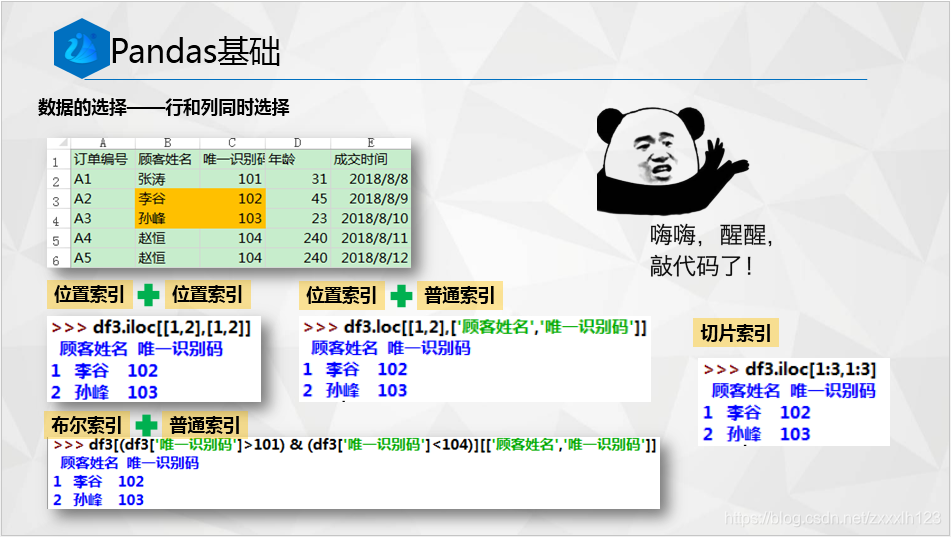Click the highlighted cell 102 in the spreadsheet
This screenshot has width=951, height=537.
coord(233,198)
